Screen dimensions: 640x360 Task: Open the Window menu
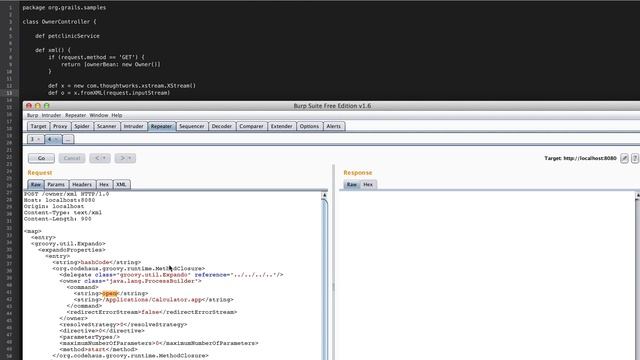(99, 116)
